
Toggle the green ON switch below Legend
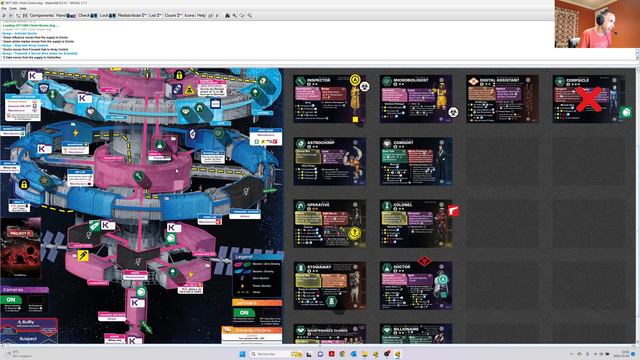[244, 313]
